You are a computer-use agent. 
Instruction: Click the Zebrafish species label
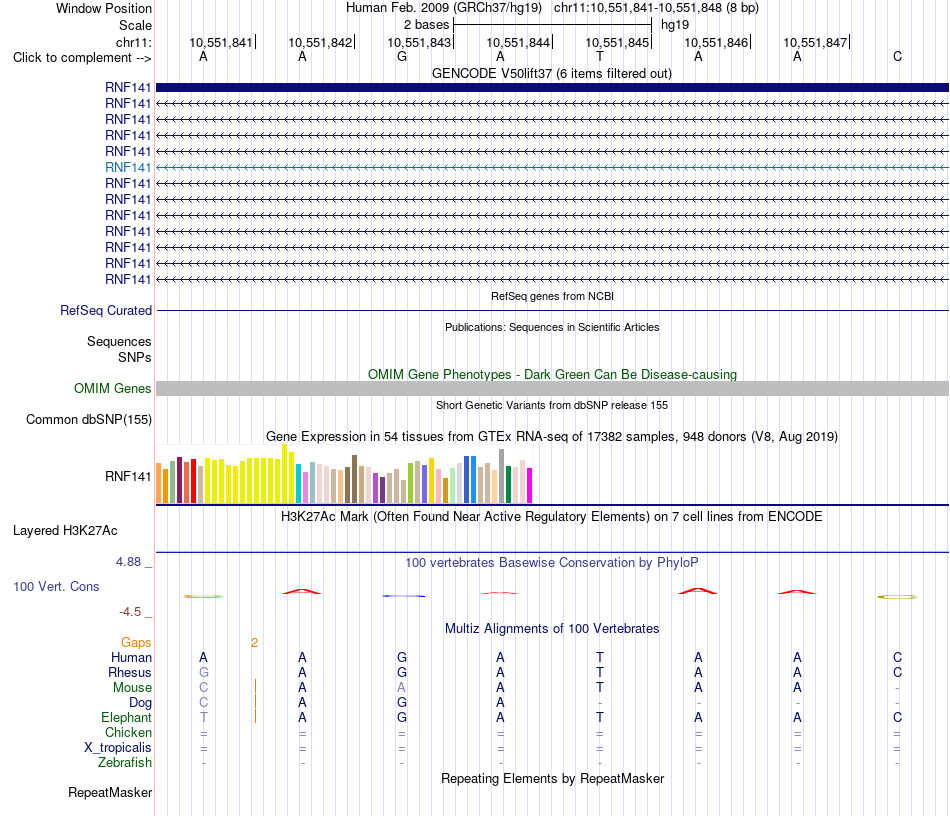125,762
